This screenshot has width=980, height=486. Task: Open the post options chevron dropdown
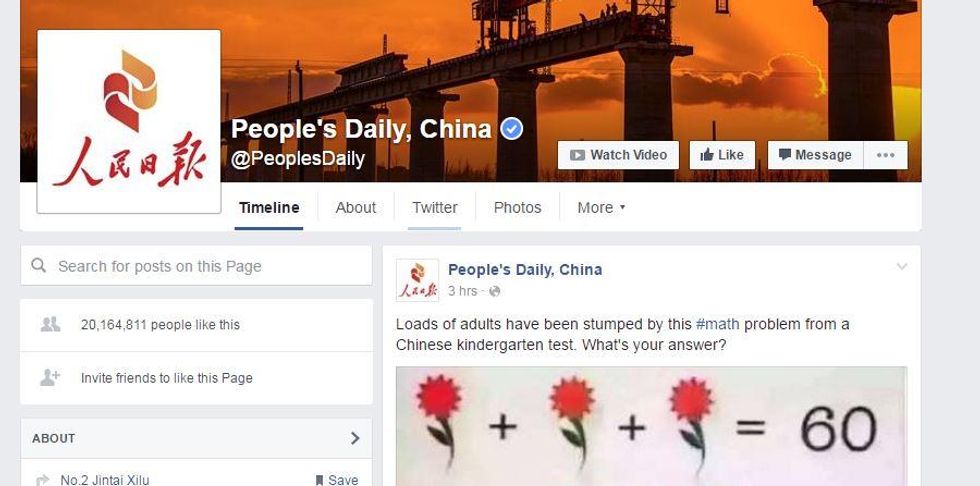(x=901, y=267)
